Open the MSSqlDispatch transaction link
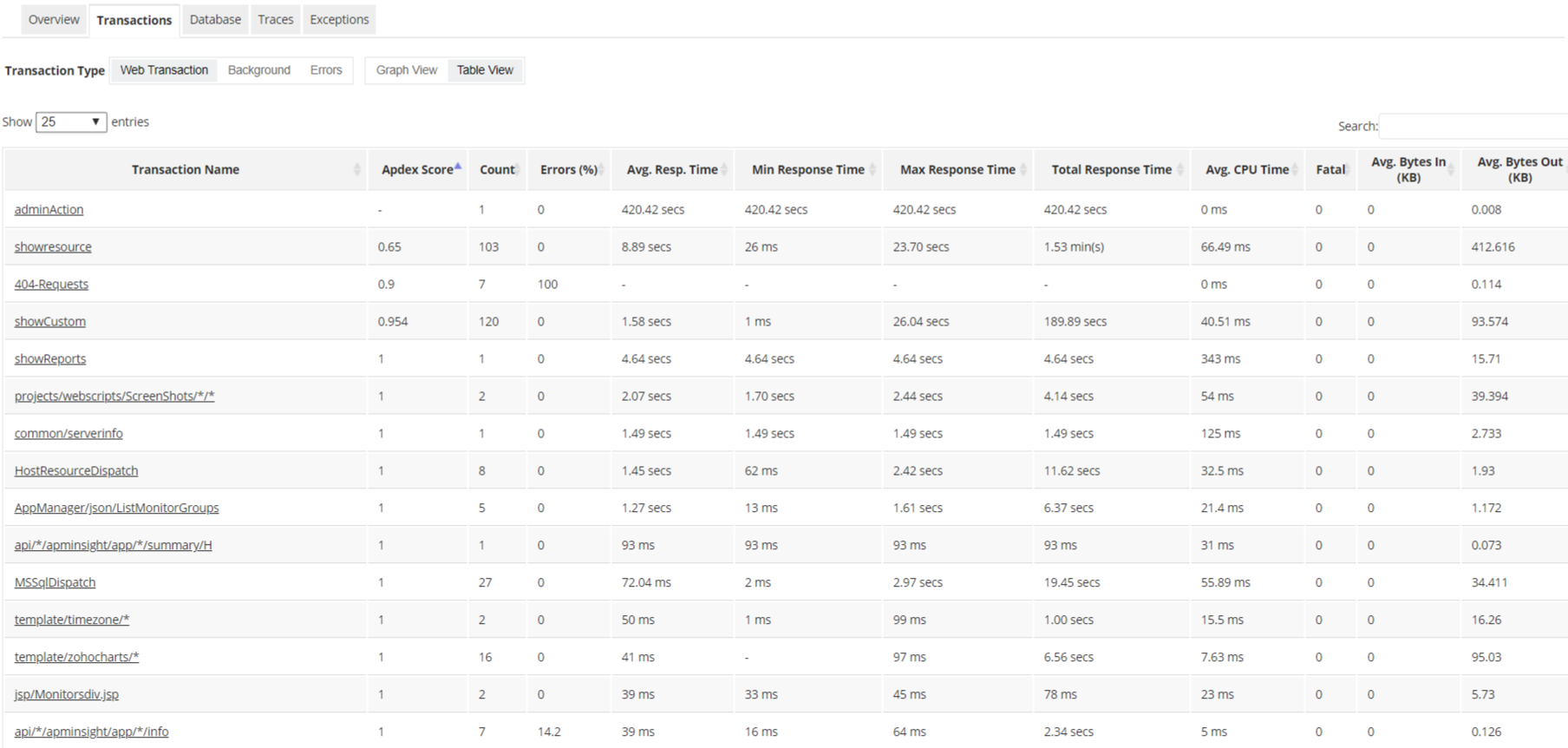The height and width of the screenshot is (748, 1568). 55,583
